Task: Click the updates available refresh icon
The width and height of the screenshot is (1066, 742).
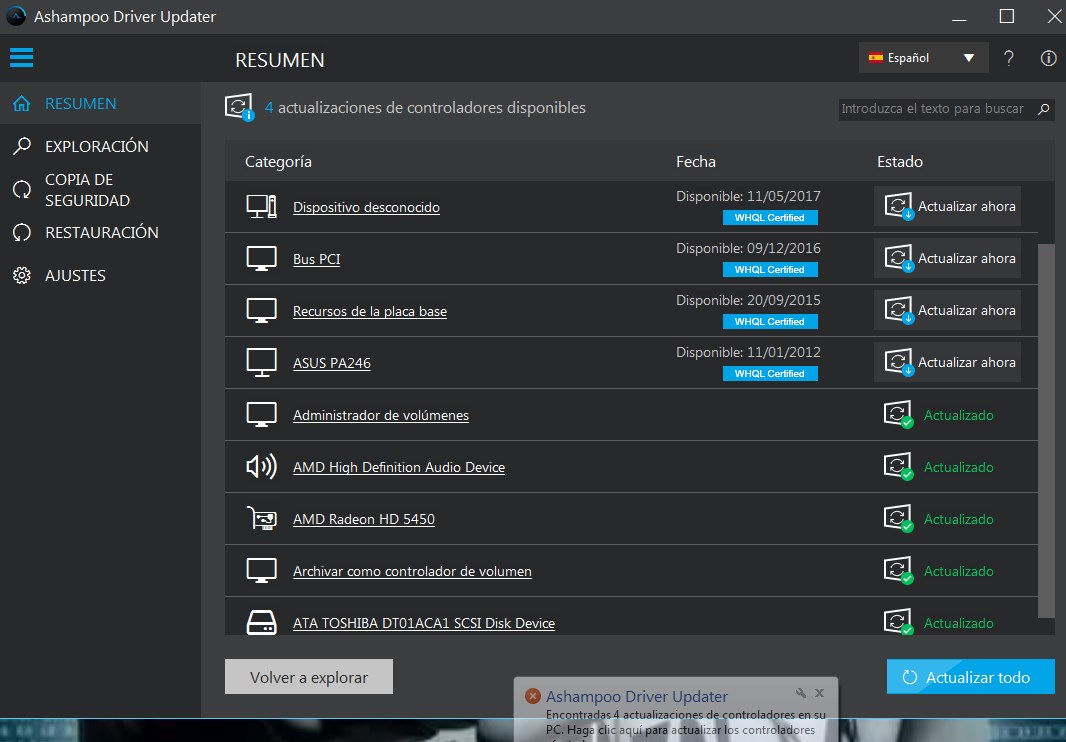Action: point(239,107)
